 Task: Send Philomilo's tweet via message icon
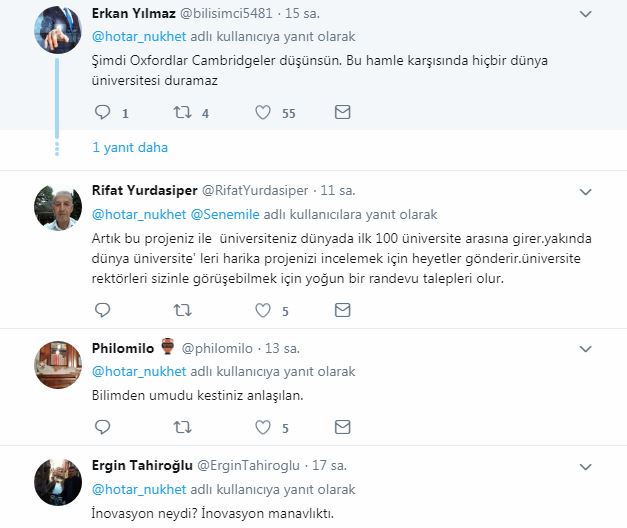(343, 427)
